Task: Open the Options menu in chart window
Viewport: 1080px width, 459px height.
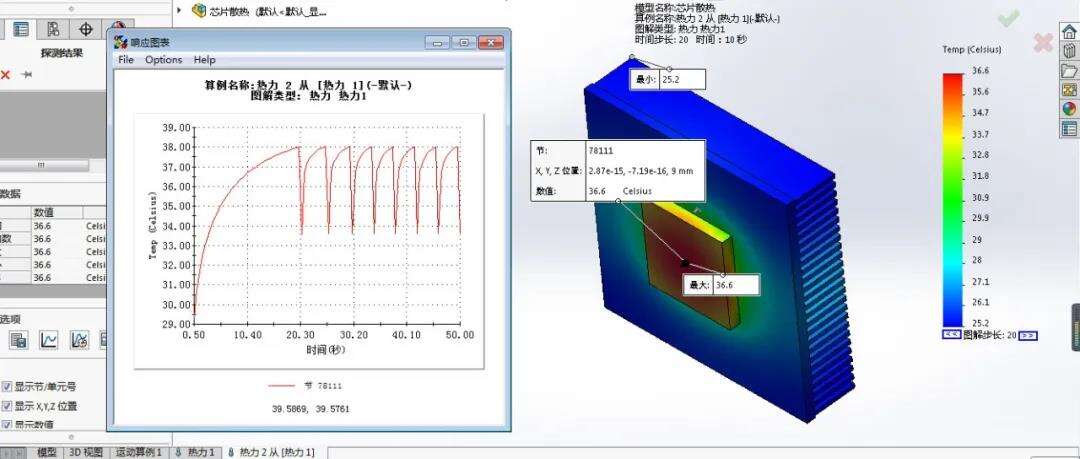Action: 164,60
